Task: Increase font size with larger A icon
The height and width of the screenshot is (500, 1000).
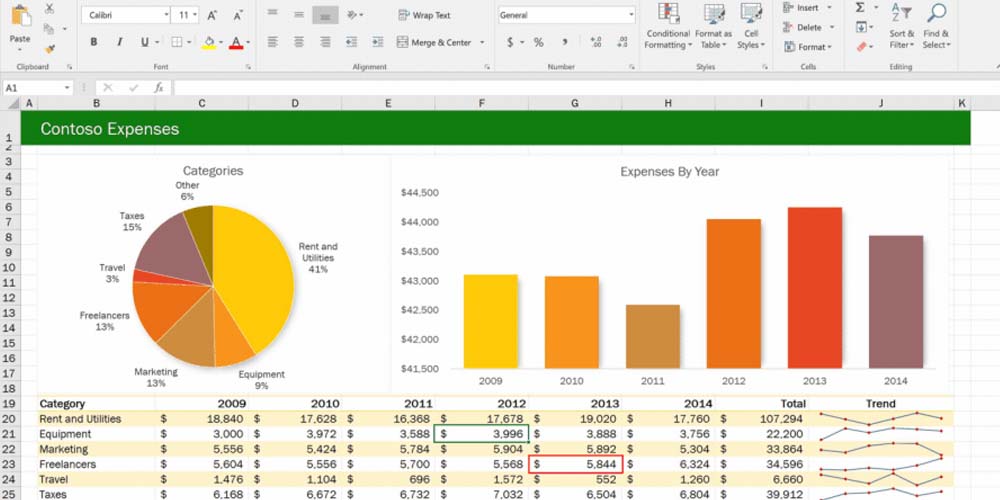Action: click(212, 15)
